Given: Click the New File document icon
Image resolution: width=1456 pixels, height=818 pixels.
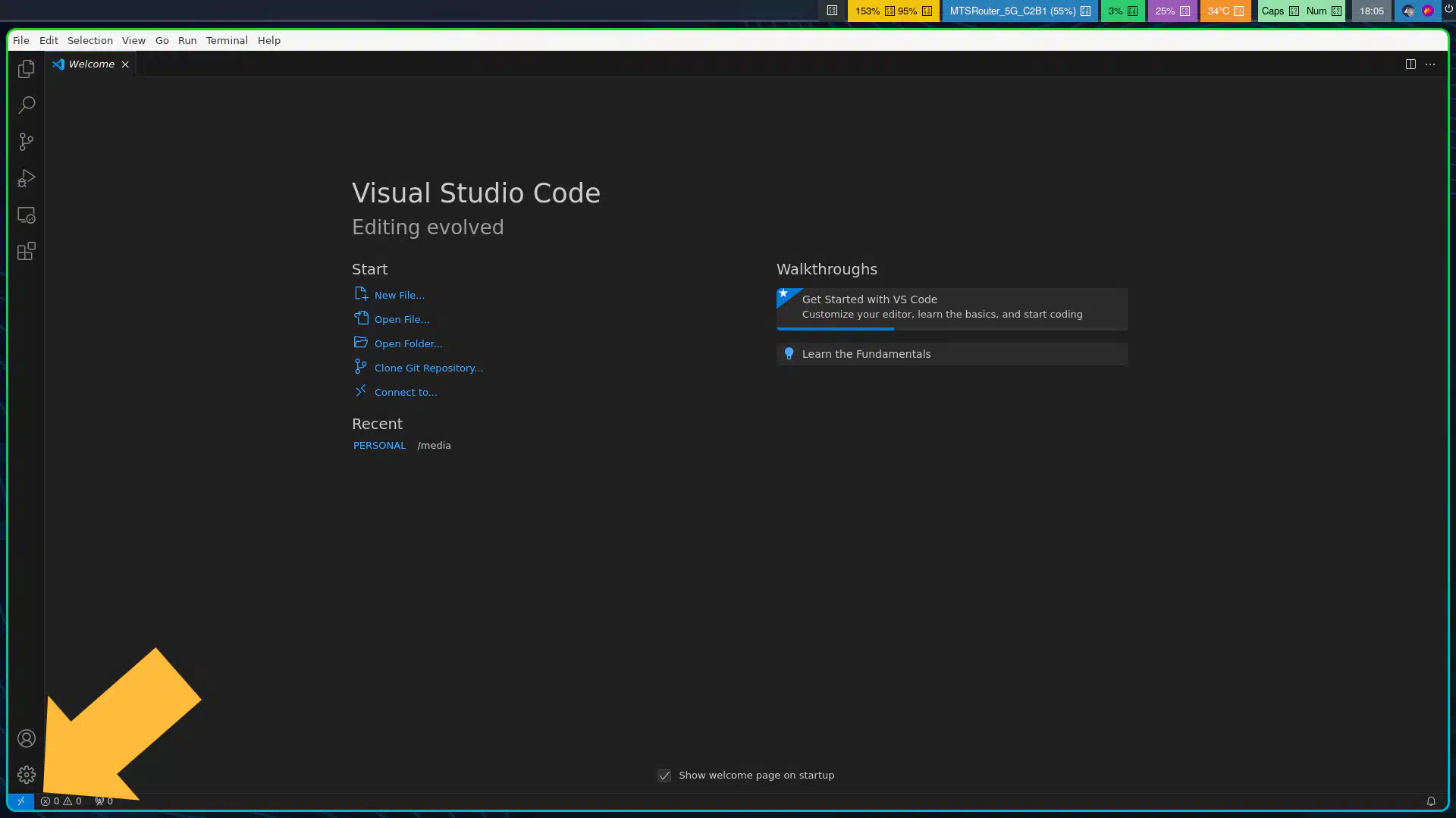Looking at the screenshot, I should 361,294.
